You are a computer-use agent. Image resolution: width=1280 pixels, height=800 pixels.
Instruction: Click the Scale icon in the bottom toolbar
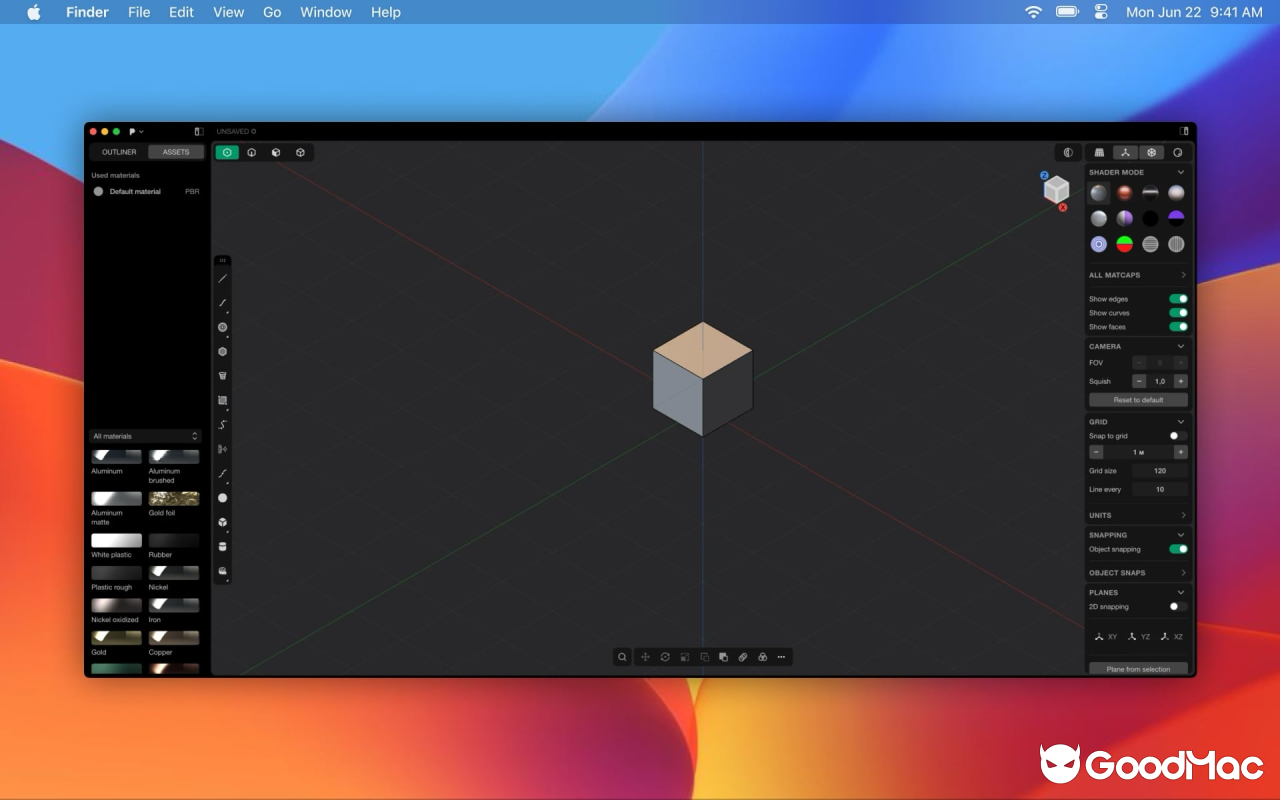point(685,657)
